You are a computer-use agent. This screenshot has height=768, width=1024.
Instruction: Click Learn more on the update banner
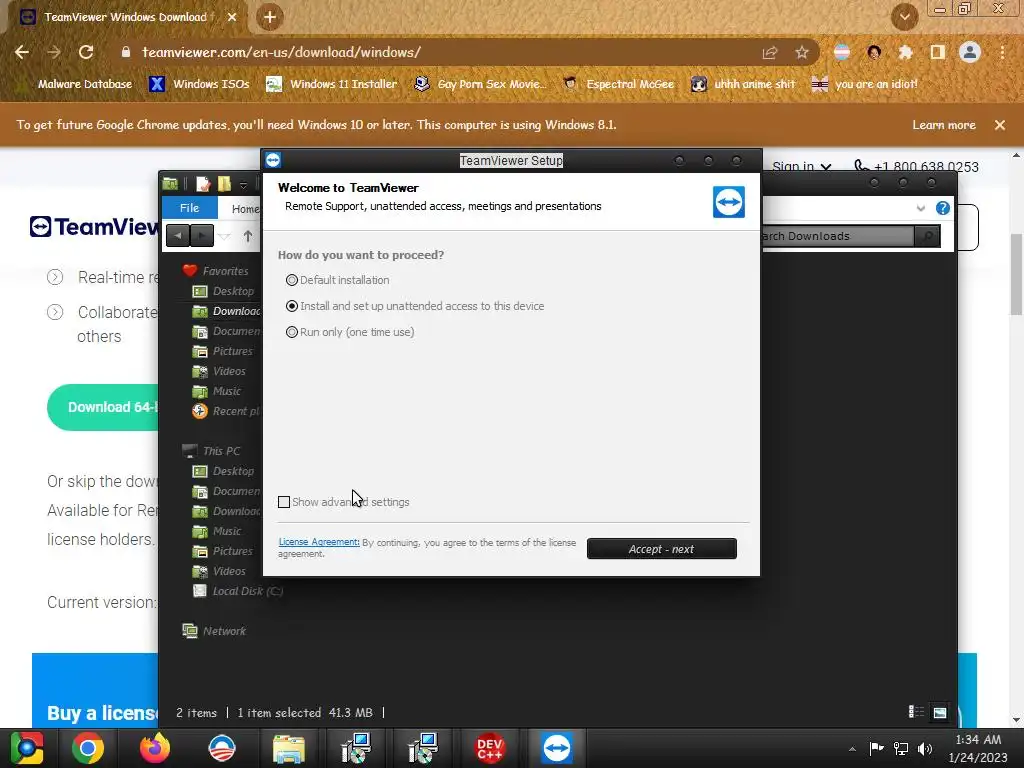pyautogui.click(x=944, y=125)
